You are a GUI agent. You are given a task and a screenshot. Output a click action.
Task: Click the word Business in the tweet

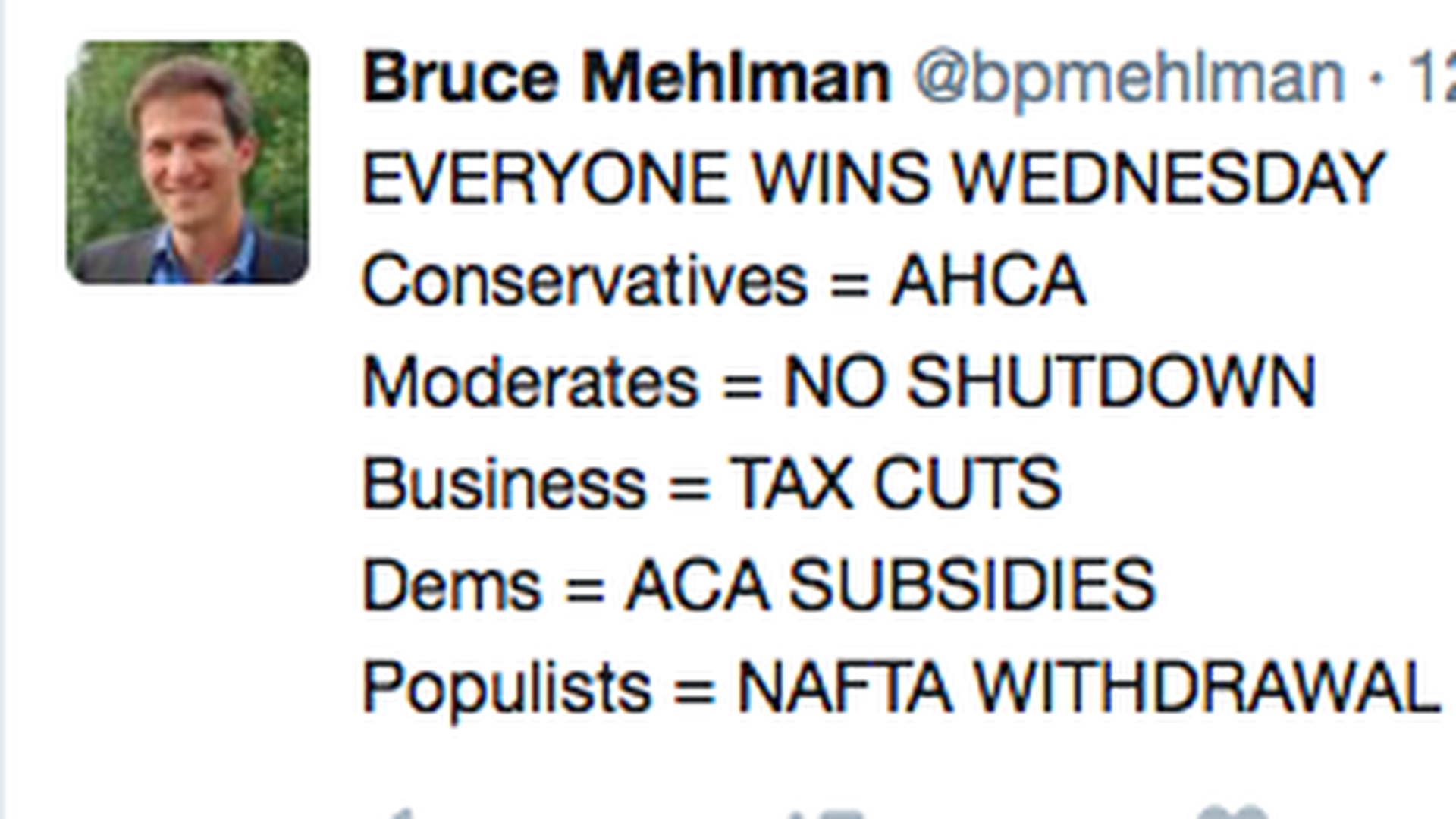click(x=504, y=484)
